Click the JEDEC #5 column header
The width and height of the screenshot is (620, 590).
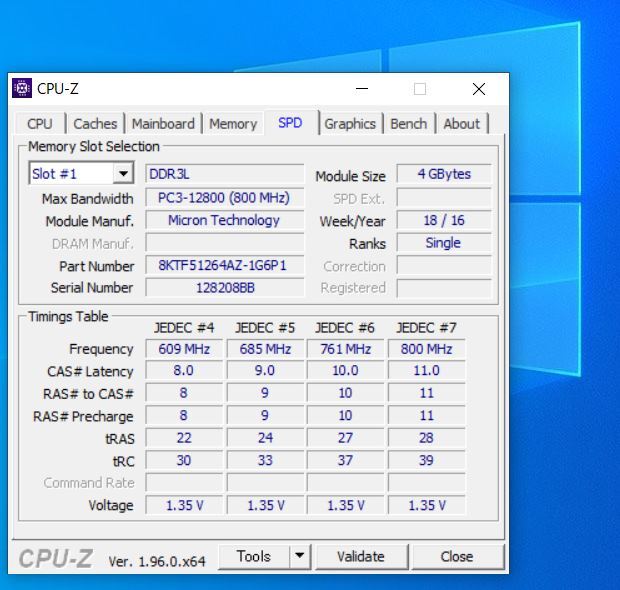pyautogui.click(x=265, y=328)
